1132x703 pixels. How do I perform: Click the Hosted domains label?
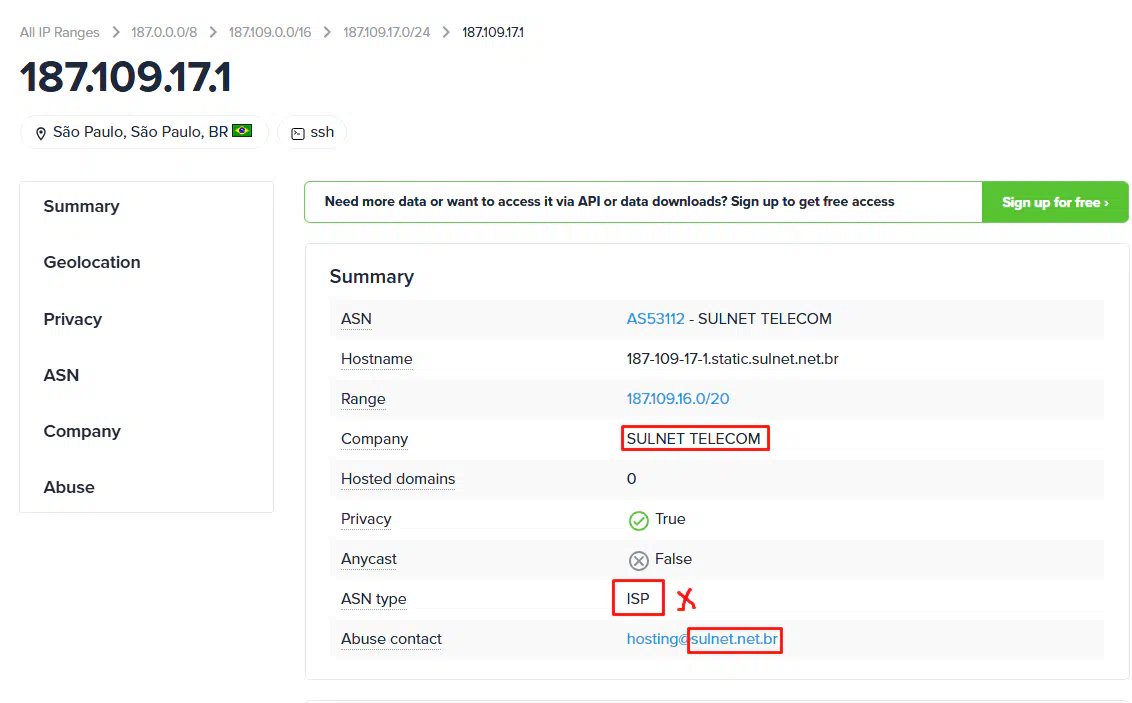[x=398, y=479]
